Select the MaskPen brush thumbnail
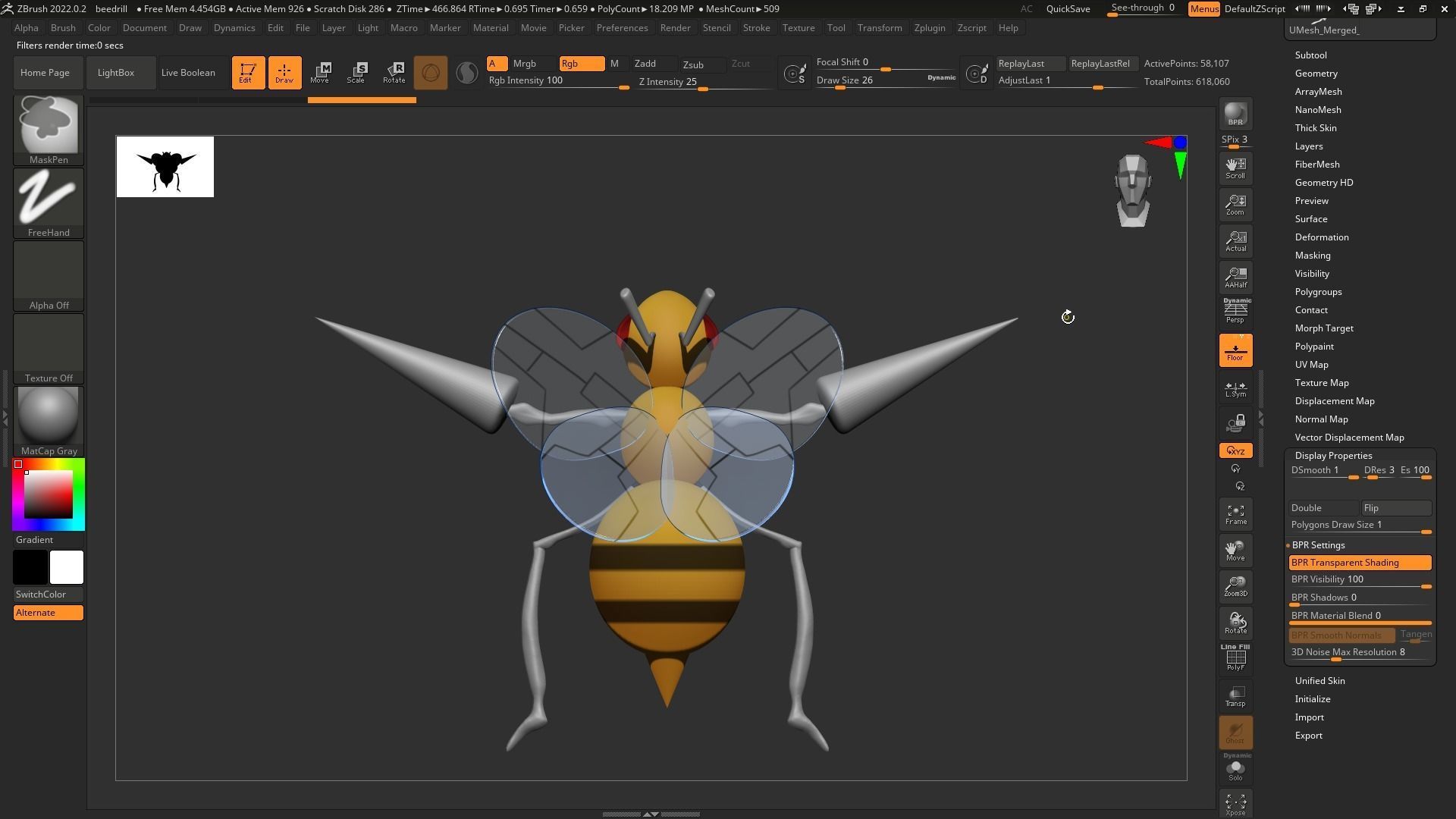This screenshot has width=1456, height=819. click(x=49, y=130)
